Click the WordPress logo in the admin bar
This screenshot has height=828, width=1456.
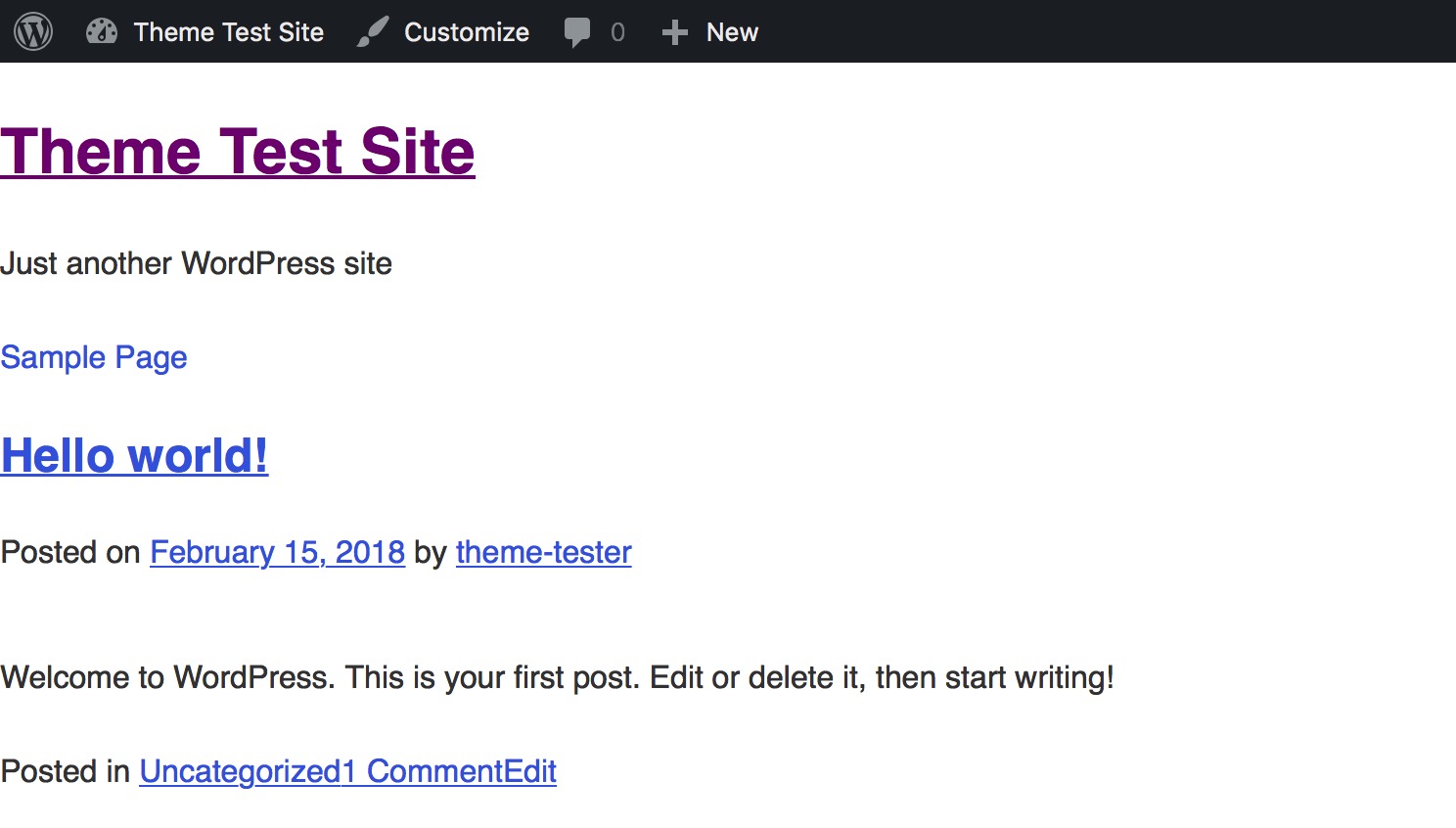tap(34, 31)
